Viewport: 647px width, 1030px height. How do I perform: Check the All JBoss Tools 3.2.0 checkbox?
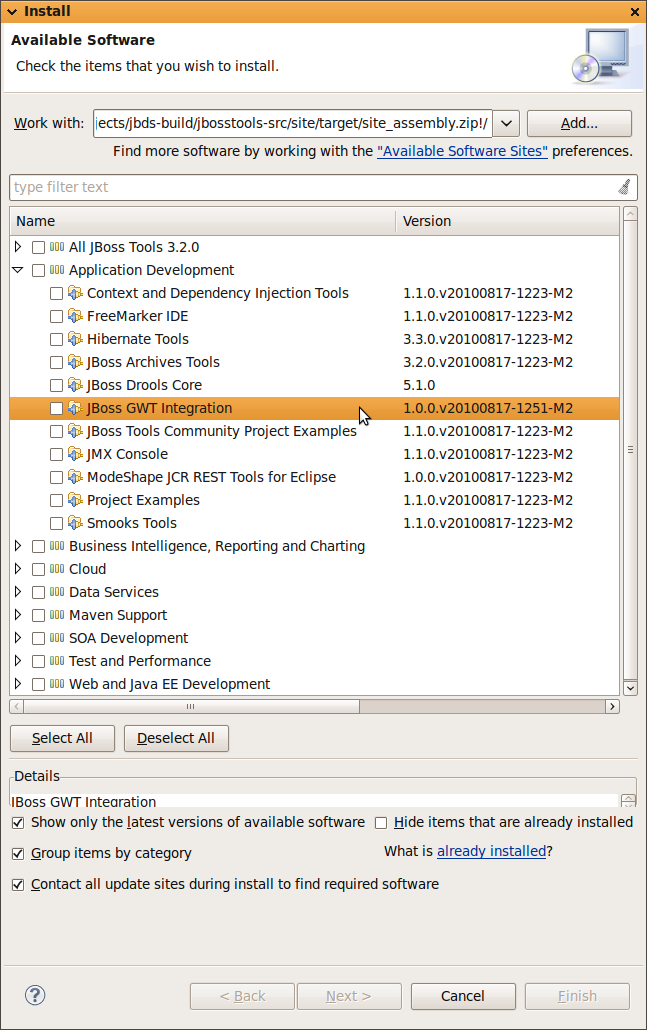pyautogui.click(x=38, y=248)
